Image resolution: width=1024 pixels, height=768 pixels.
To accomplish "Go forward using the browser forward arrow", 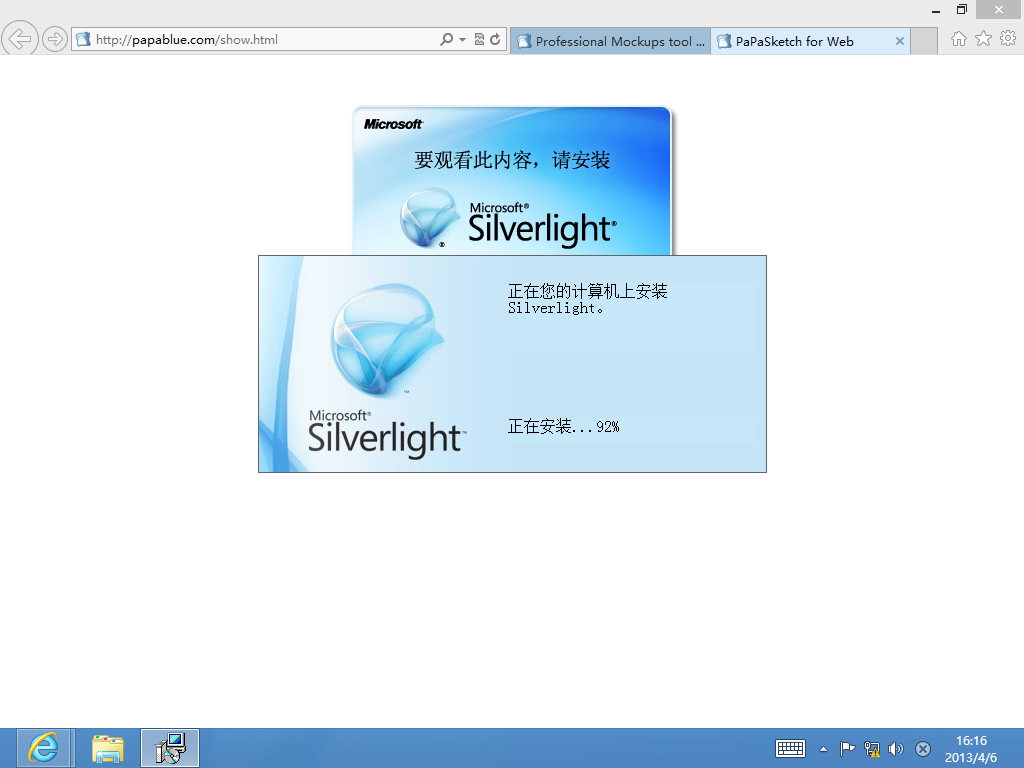I will (x=55, y=39).
